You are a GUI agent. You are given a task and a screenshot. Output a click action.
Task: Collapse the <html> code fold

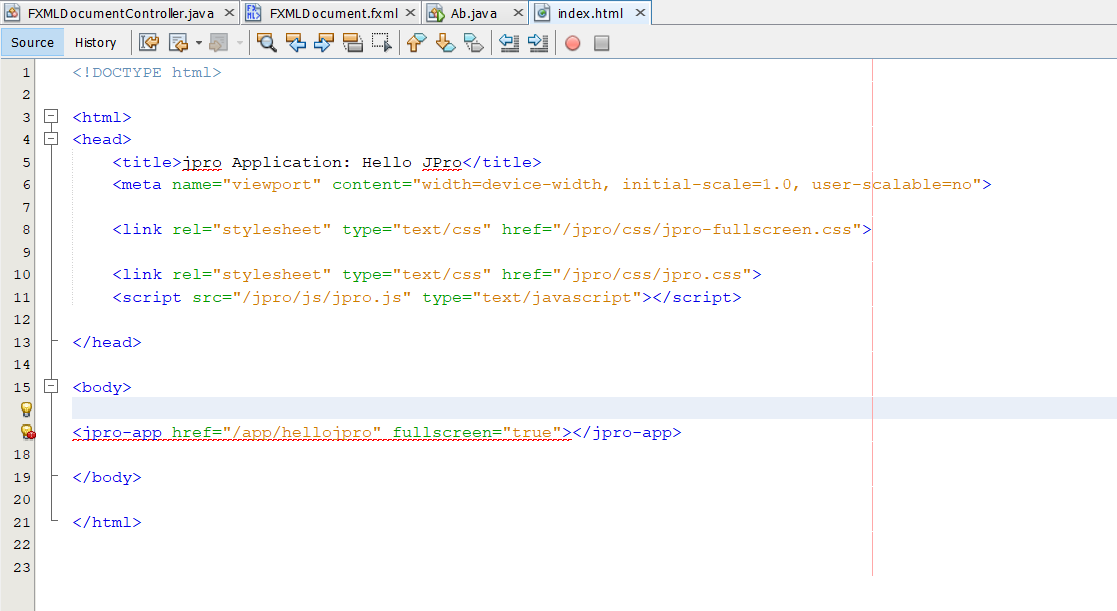[51, 116]
